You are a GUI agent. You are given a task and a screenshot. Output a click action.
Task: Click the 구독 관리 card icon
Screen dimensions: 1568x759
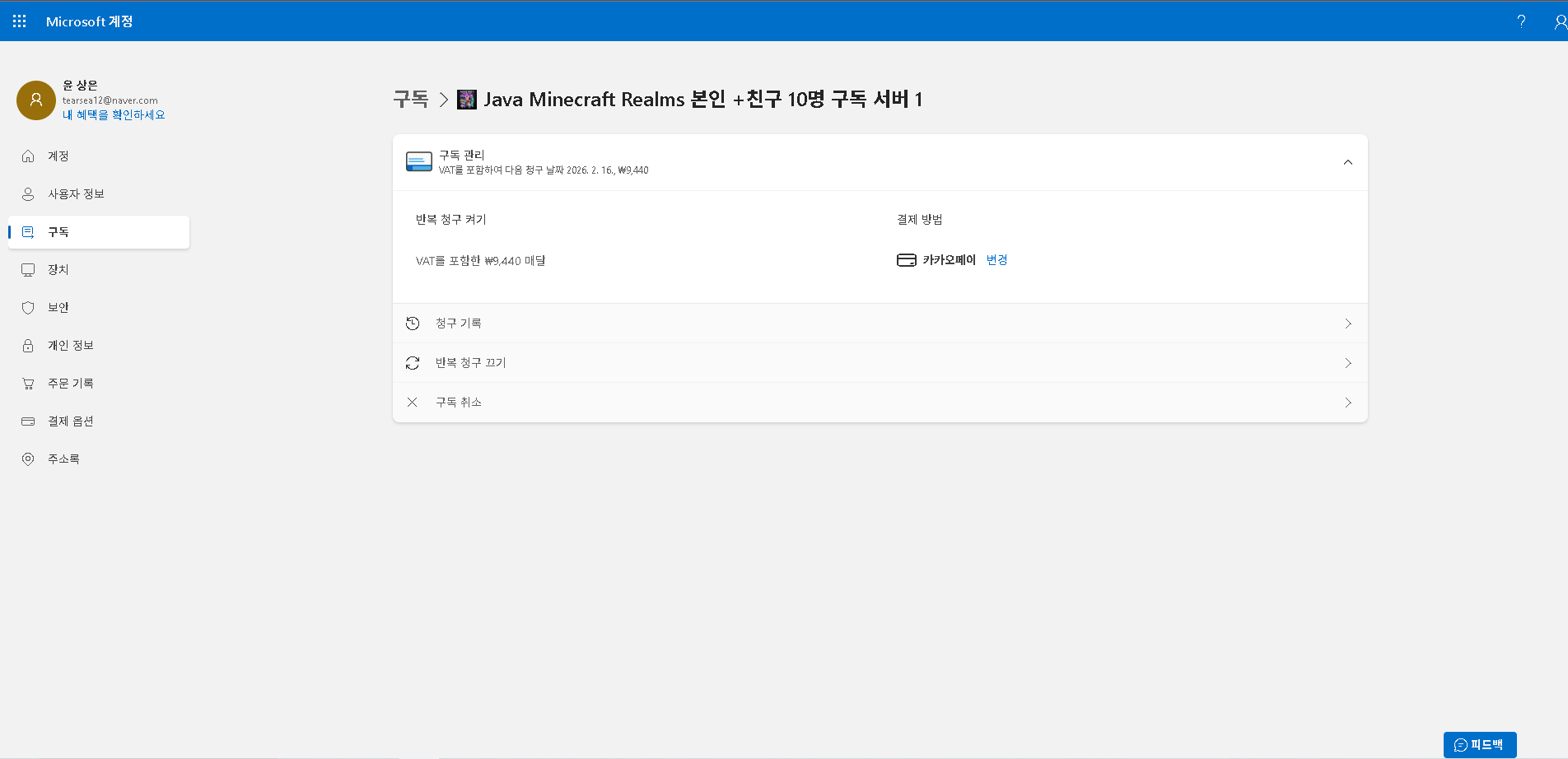tap(419, 162)
